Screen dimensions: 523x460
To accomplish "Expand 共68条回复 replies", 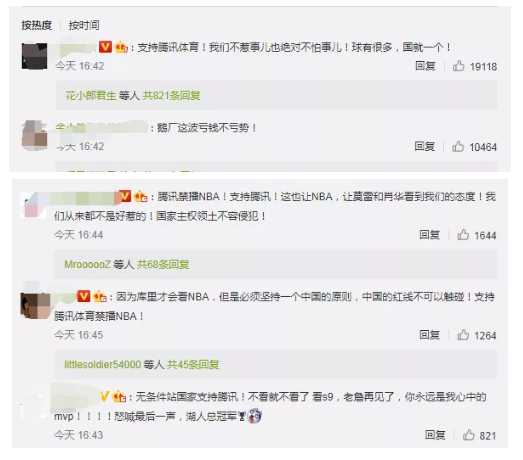I will coord(163,265).
